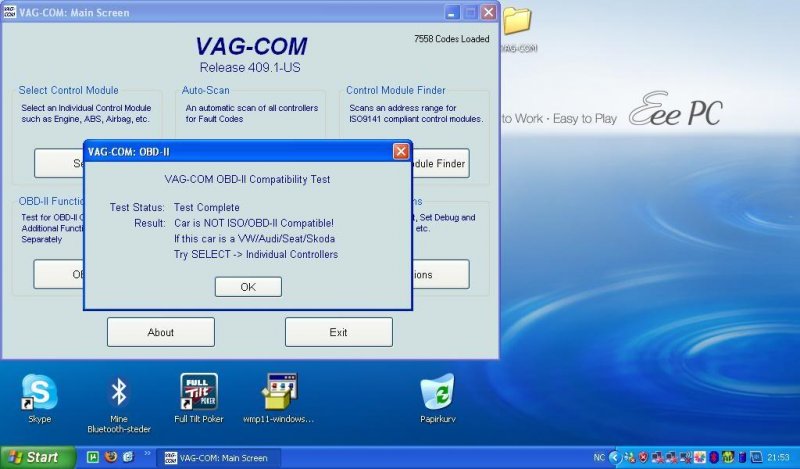Open the wmp11-windows installer icon
Screen dimensions: 800x469
click(279, 392)
